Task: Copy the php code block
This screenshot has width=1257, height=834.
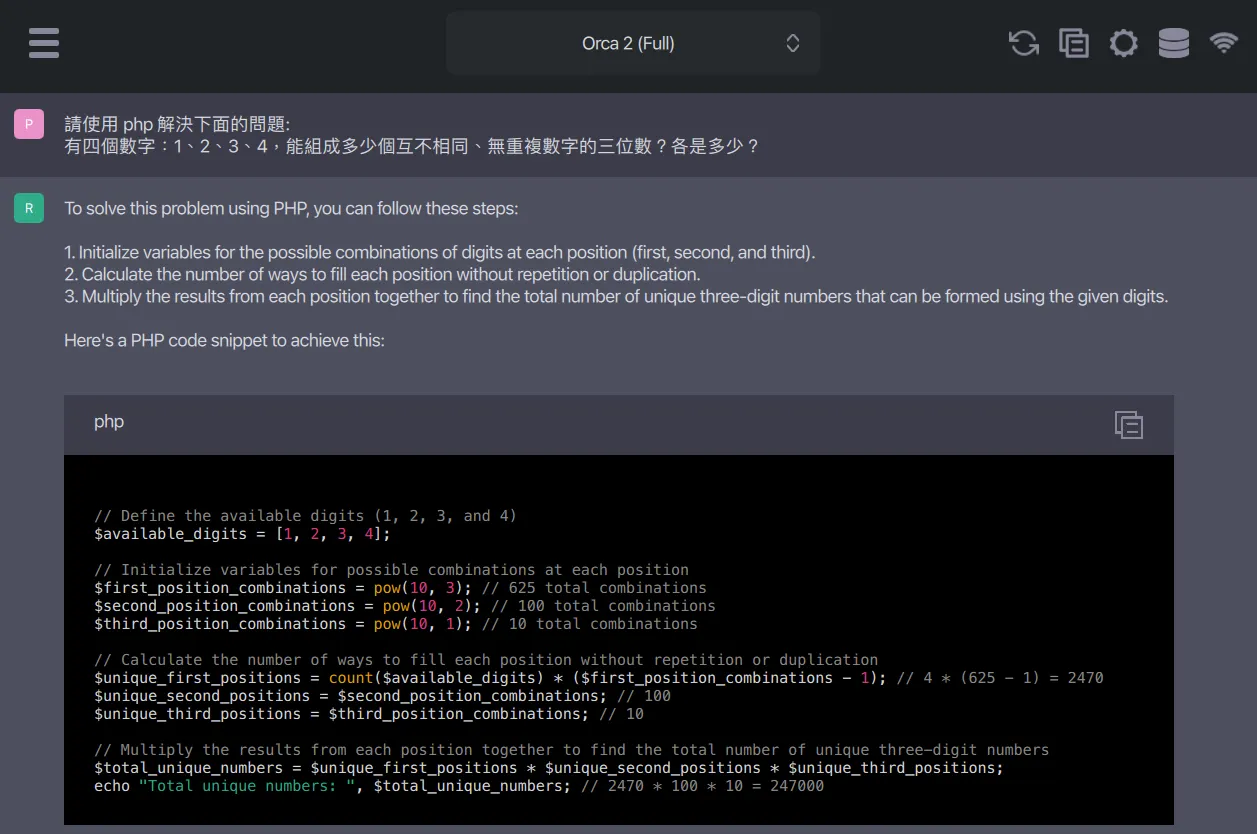Action: click(1129, 425)
